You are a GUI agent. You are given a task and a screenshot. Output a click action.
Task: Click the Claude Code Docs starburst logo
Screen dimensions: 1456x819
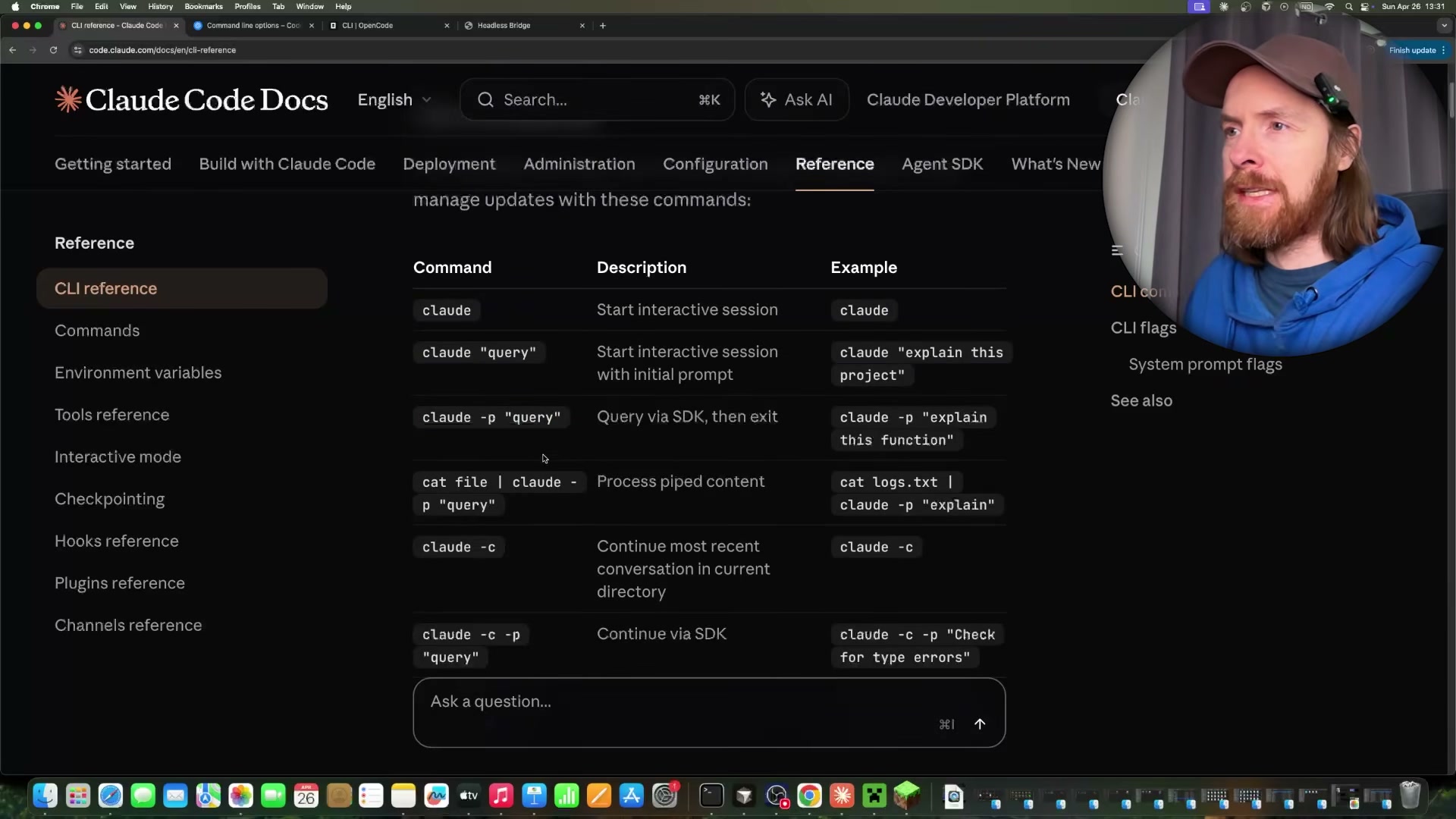click(67, 99)
